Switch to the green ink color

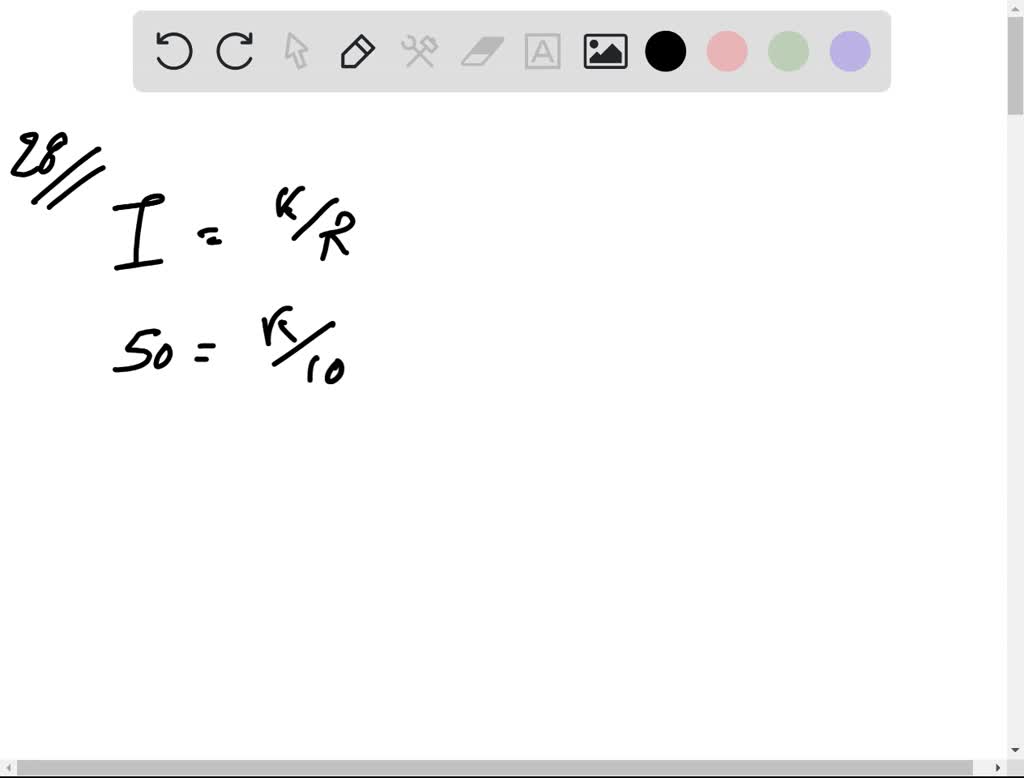coord(787,51)
